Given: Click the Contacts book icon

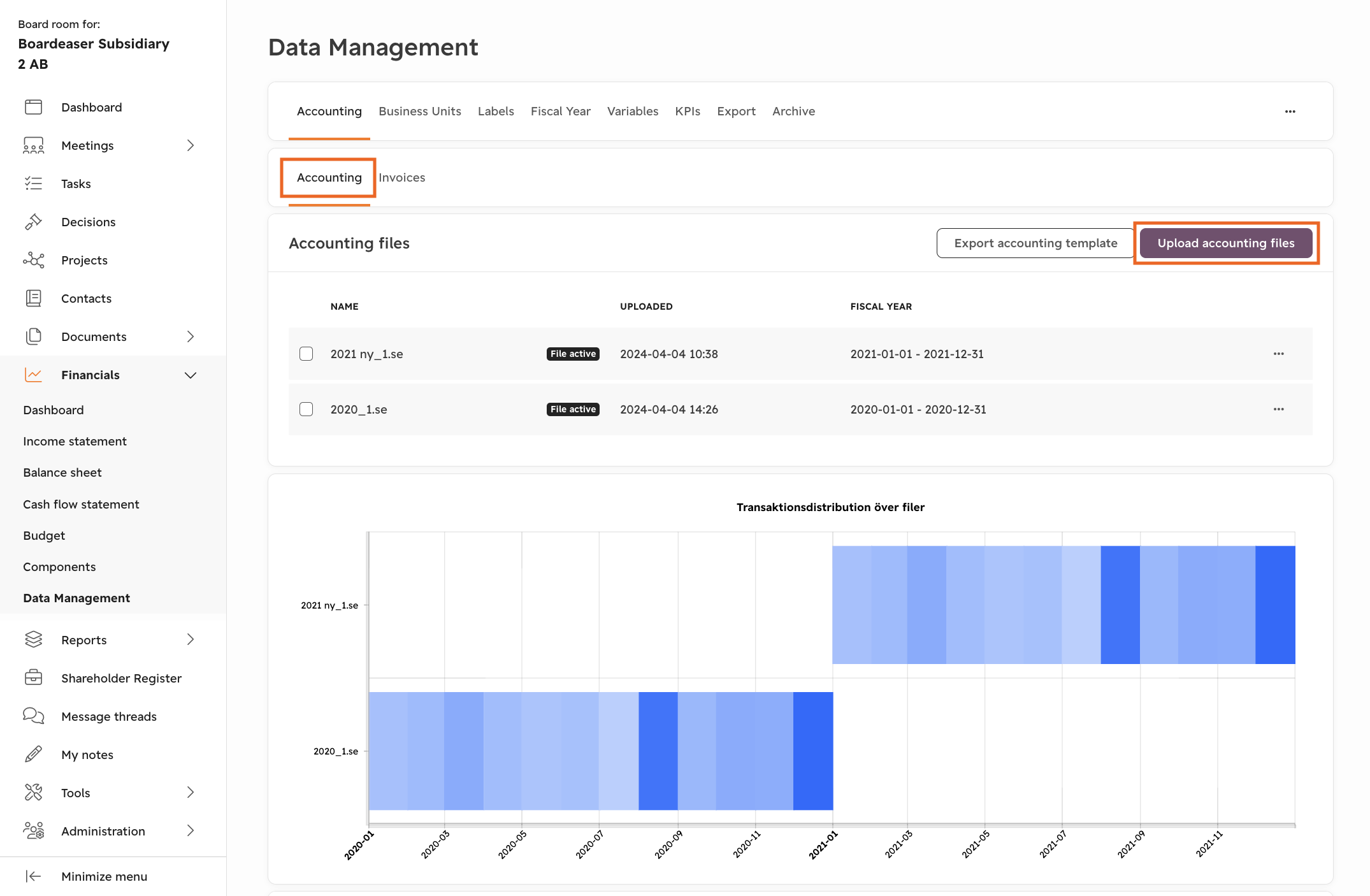Looking at the screenshot, I should tap(33, 298).
